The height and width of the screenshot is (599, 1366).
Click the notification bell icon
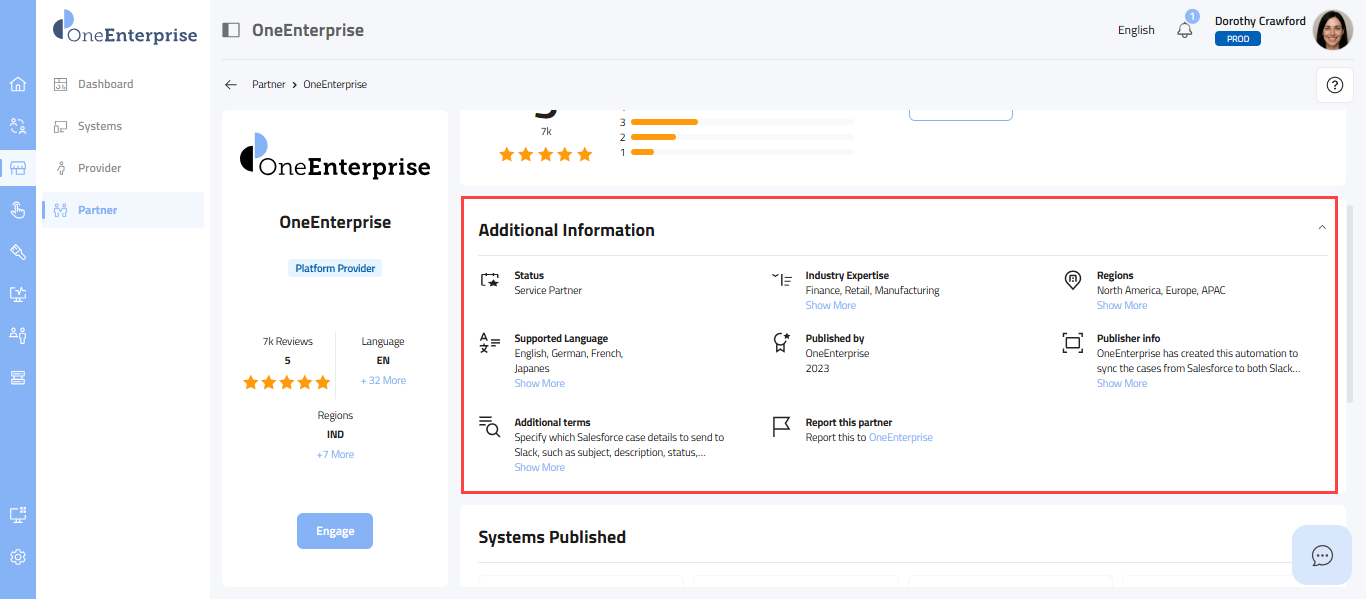click(1185, 30)
